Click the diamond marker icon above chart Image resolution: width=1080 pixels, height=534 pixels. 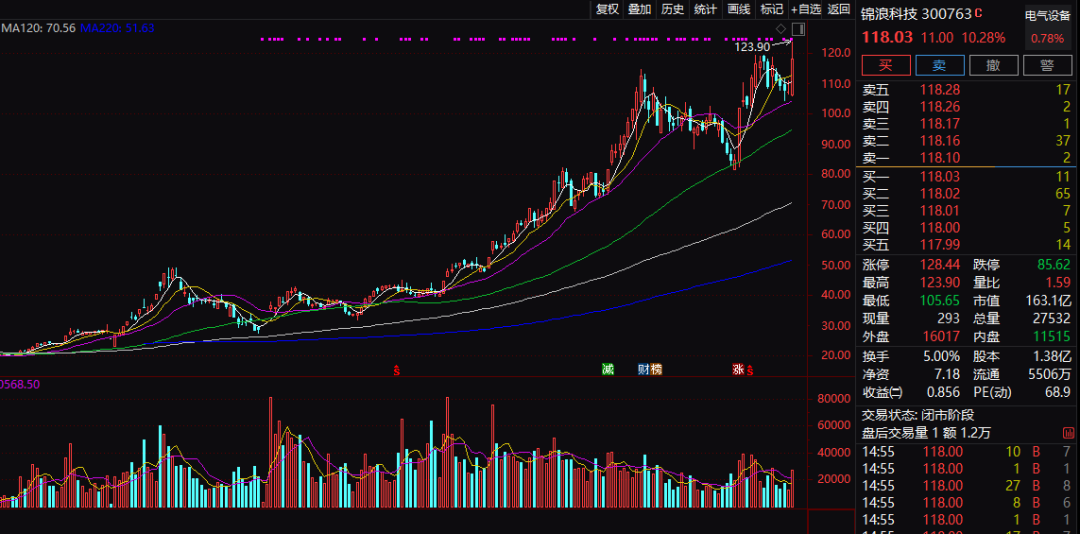click(x=781, y=27)
